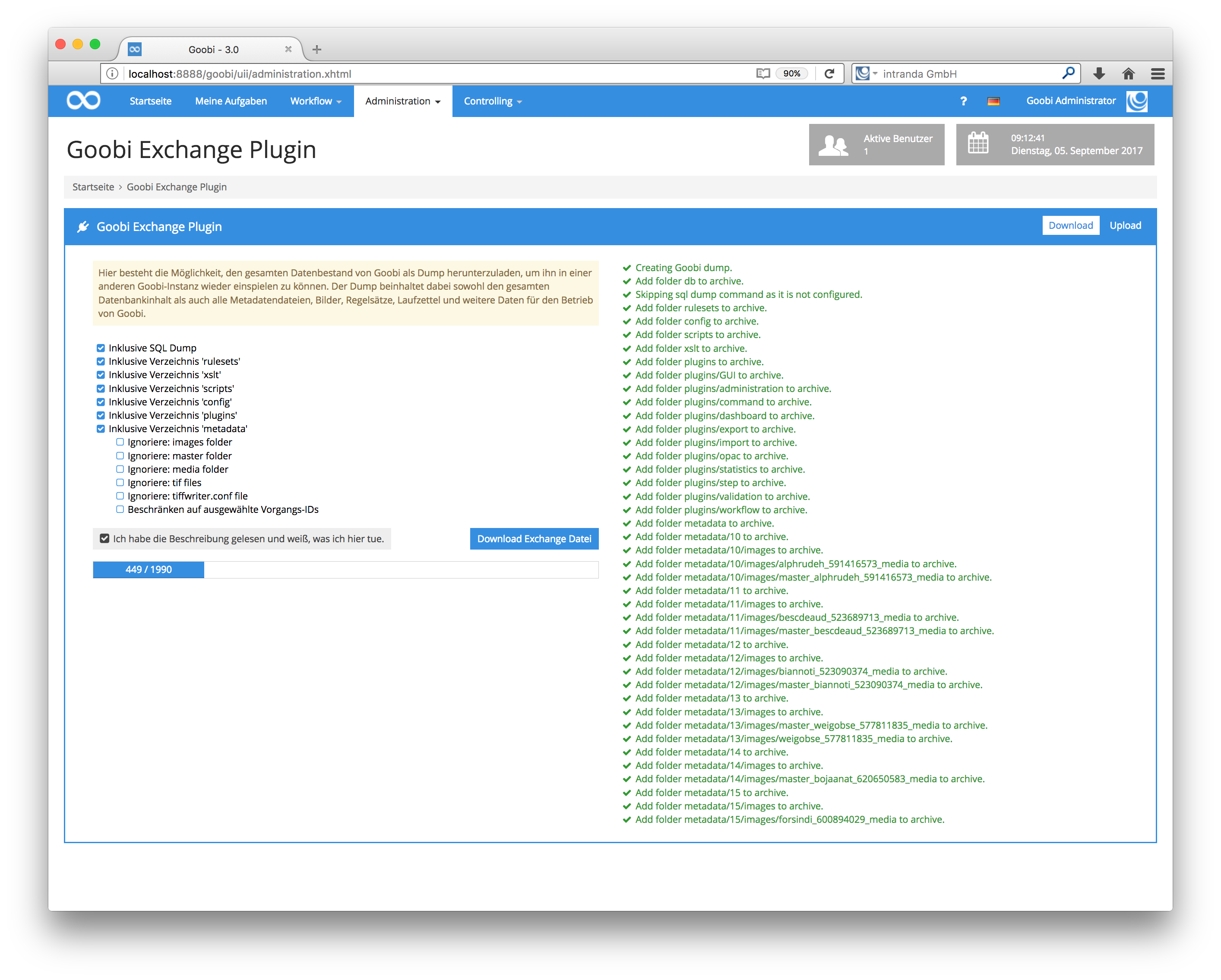1221x980 pixels.
Task: Click Download Exchange Datei button
Action: coord(534,539)
